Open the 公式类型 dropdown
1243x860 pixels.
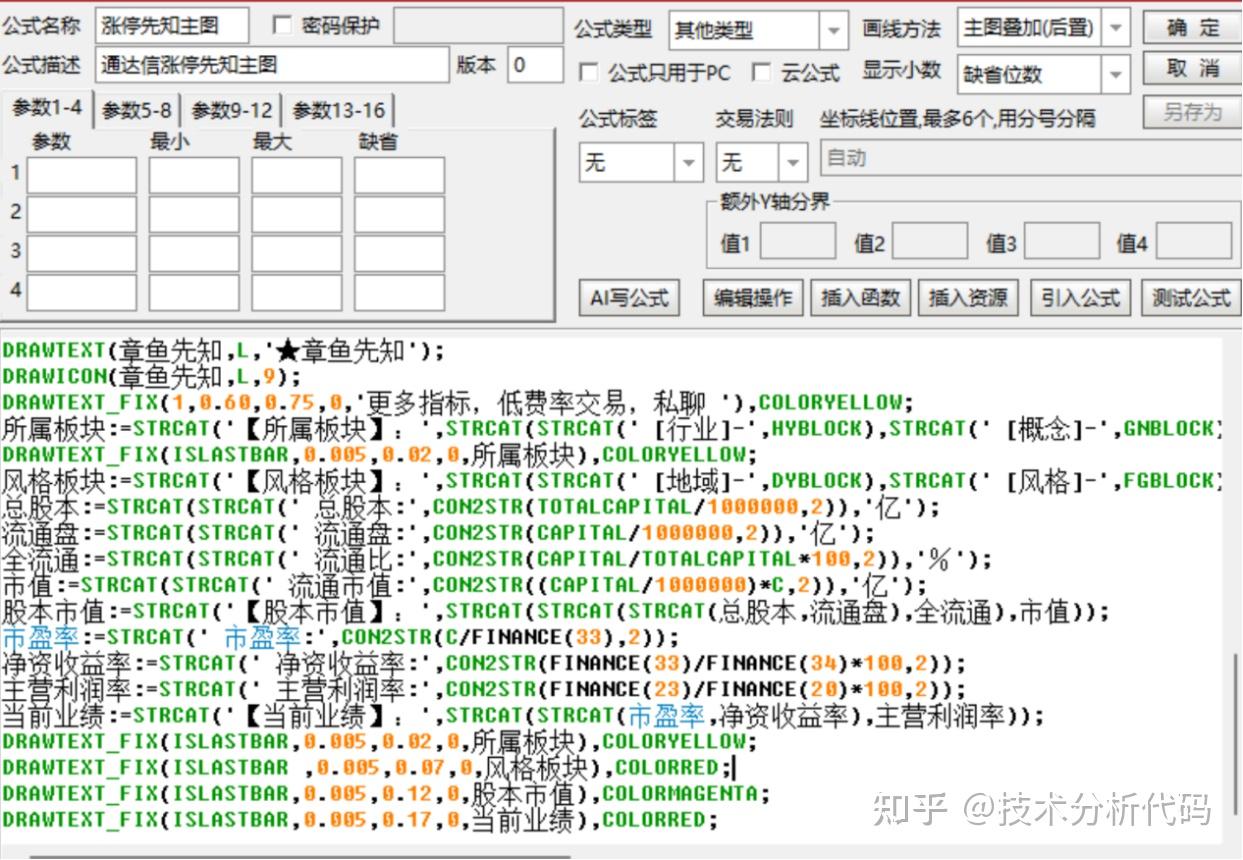click(834, 31)
